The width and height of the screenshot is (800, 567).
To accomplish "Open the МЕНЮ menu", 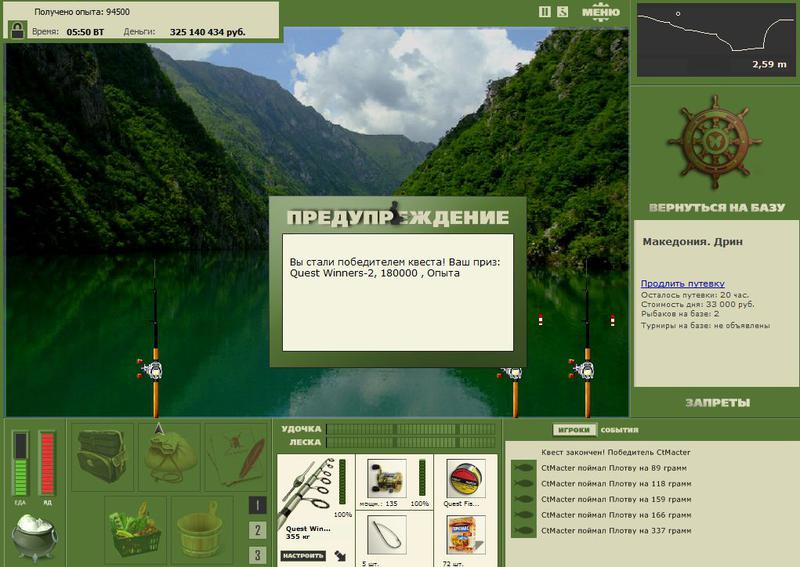I will tap(601, 11).
